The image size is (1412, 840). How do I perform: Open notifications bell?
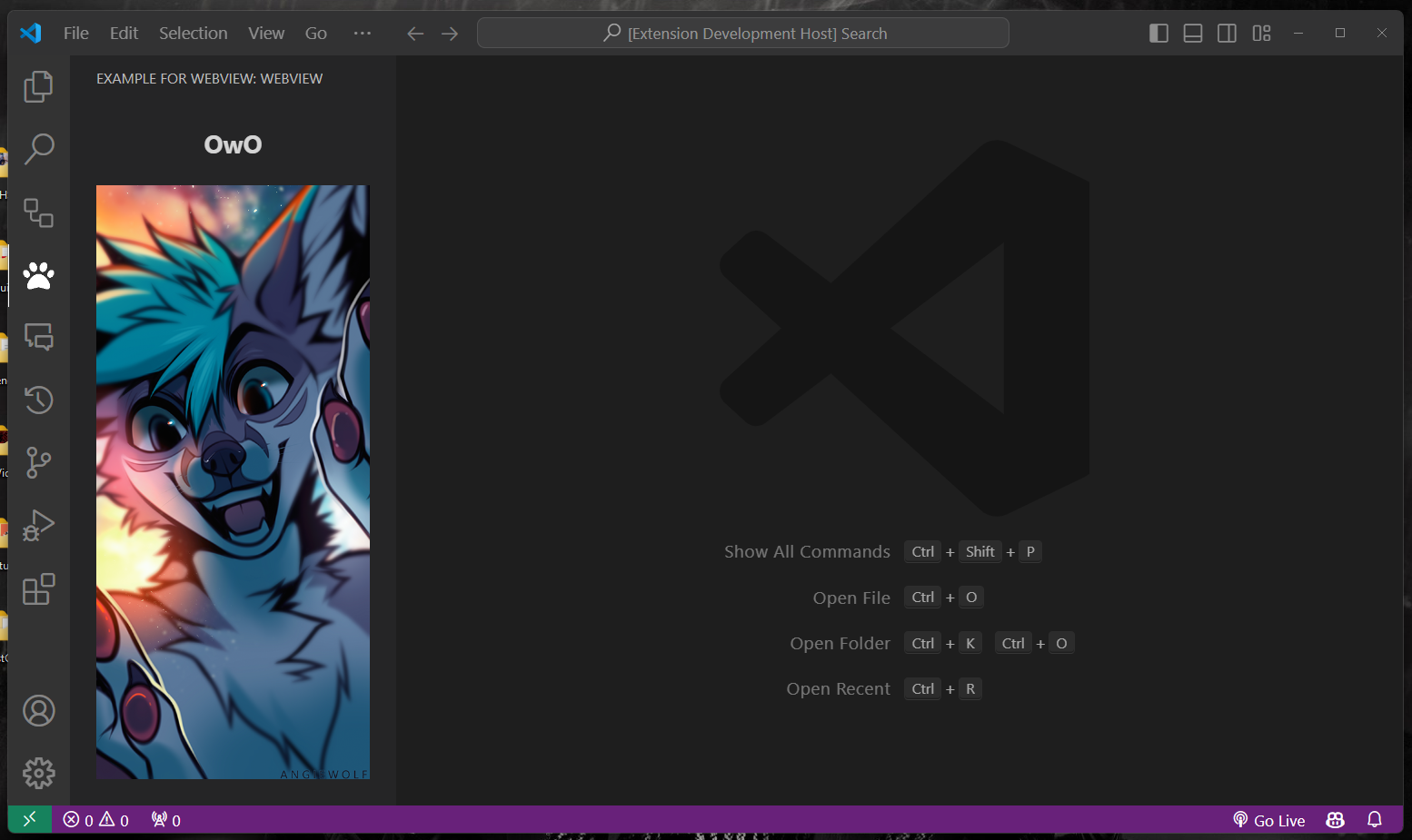click(x=1375, y=820)
